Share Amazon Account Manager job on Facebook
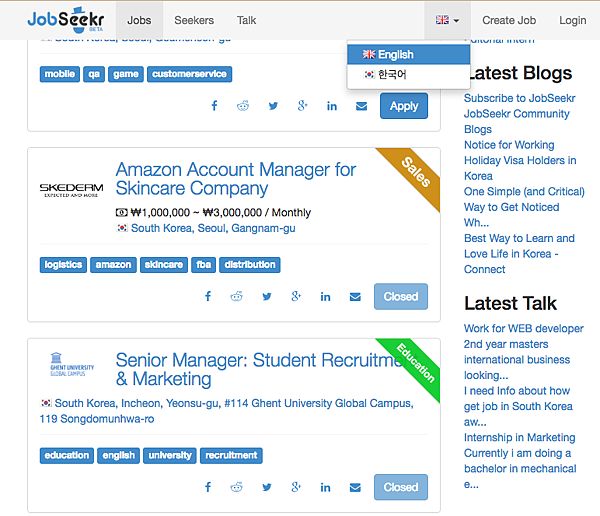The width and height of the screenshot is (600, 516). (208, 296)
